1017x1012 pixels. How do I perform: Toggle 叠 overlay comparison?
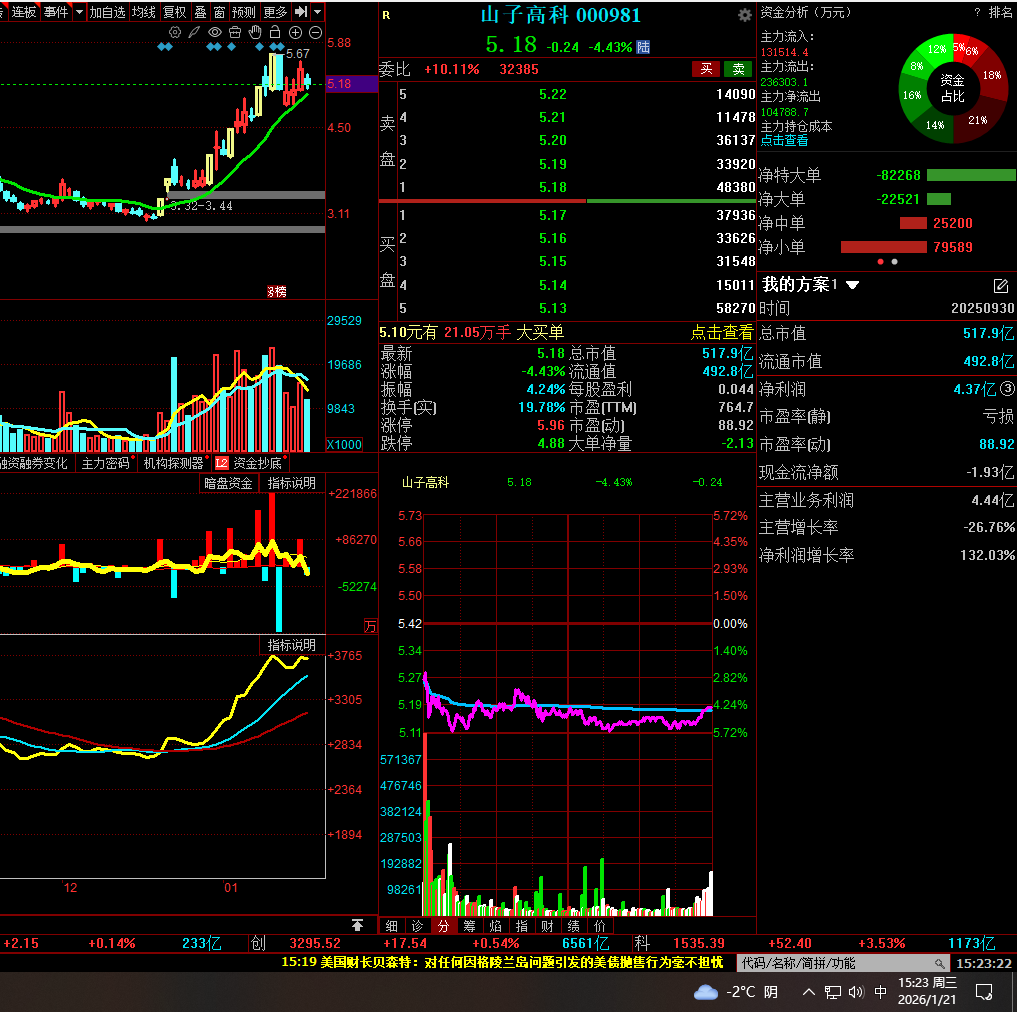tap(200, 12)
